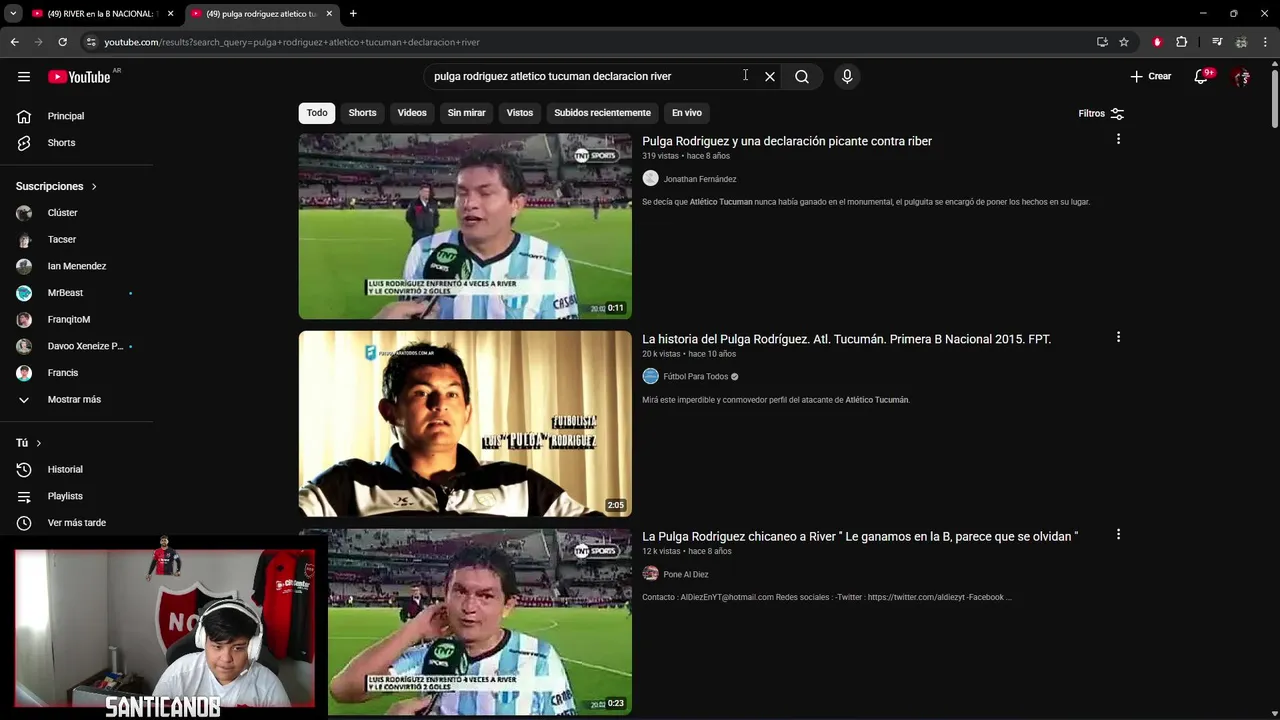Open the tab search dropdown arrow
1280x720 pixels.
click(x=13, y=14)
